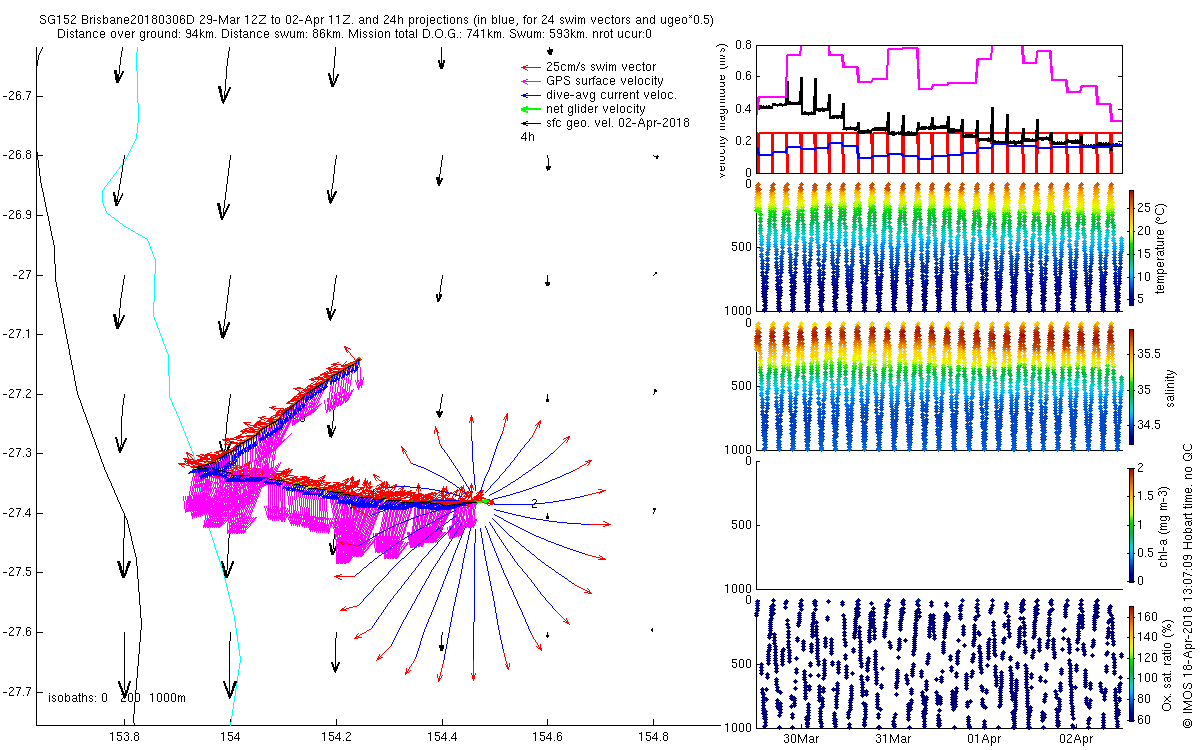Viewport: 1200px width, 750px height.
Task: Click the 35.5 tick on salinity colorbar
Action: [1149, 354]
